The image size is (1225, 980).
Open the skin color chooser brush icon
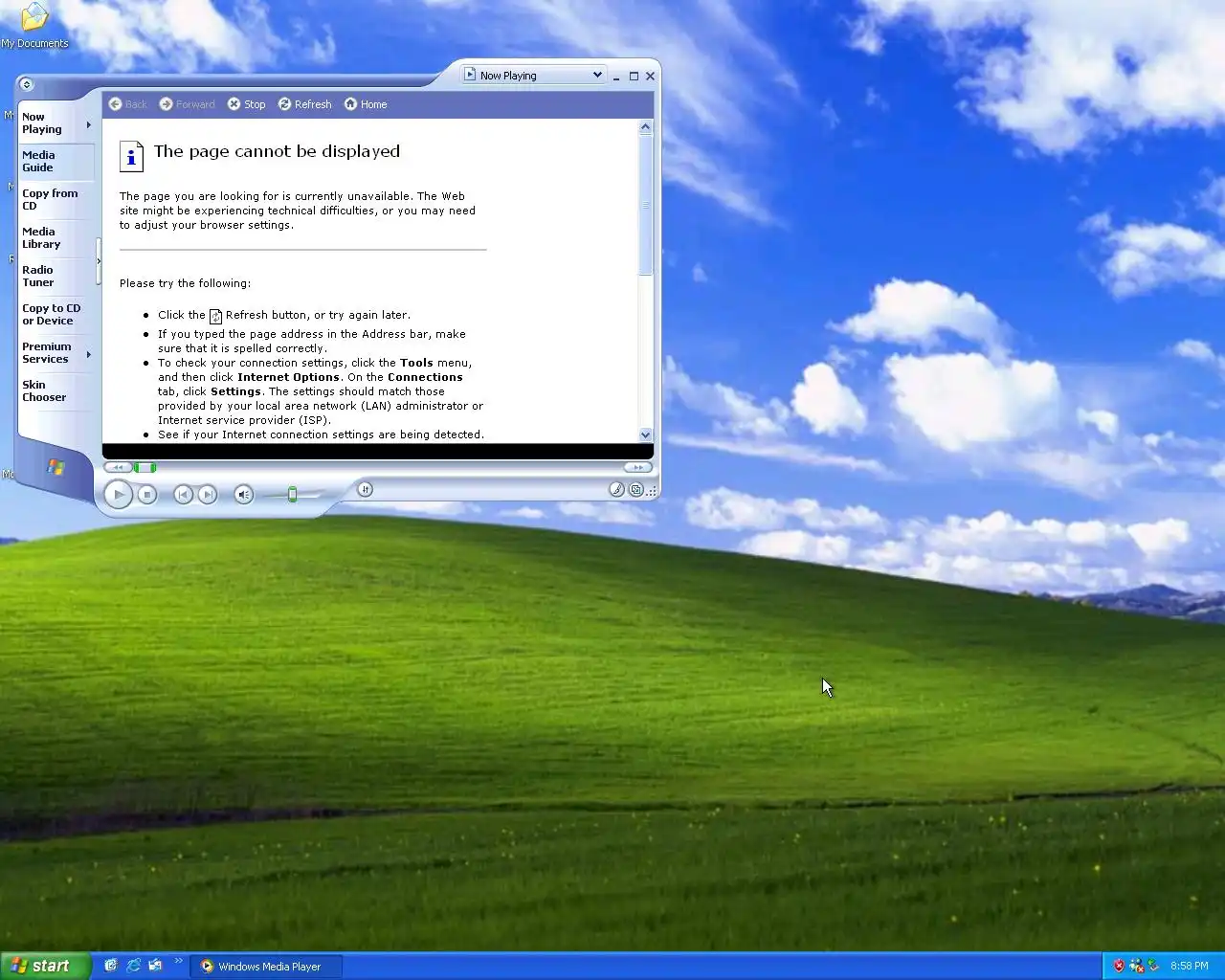coord(616,489)
